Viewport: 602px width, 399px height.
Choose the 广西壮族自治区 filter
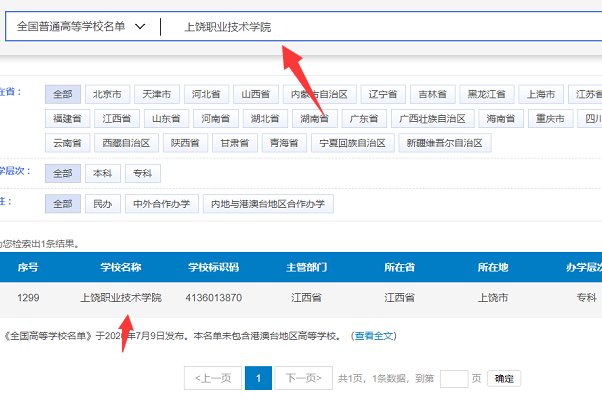(x=433, y=119)
